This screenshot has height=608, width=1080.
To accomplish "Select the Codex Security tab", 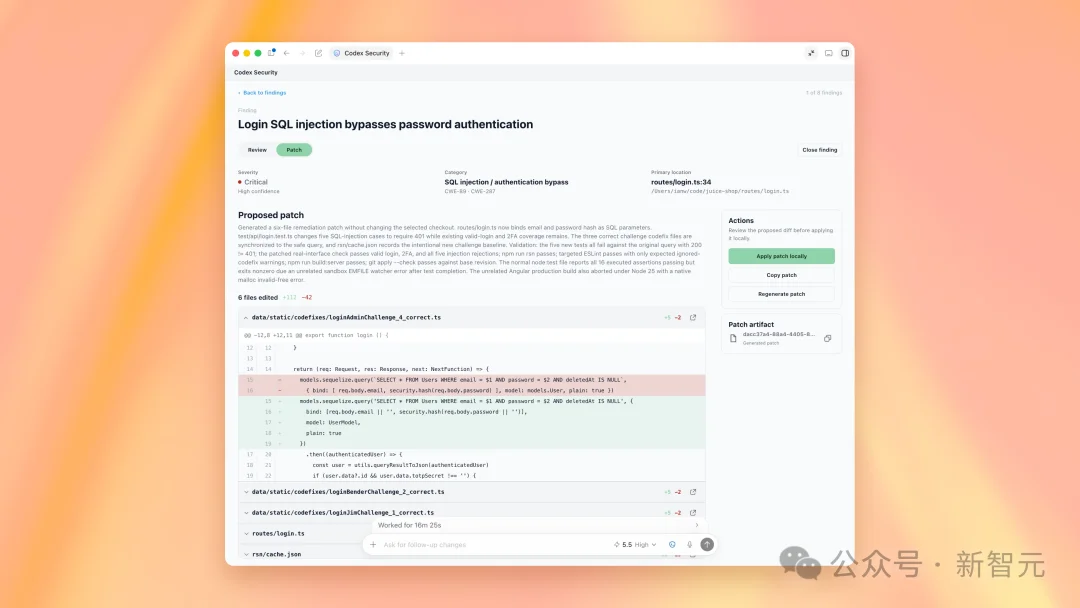I will [362, 53].
